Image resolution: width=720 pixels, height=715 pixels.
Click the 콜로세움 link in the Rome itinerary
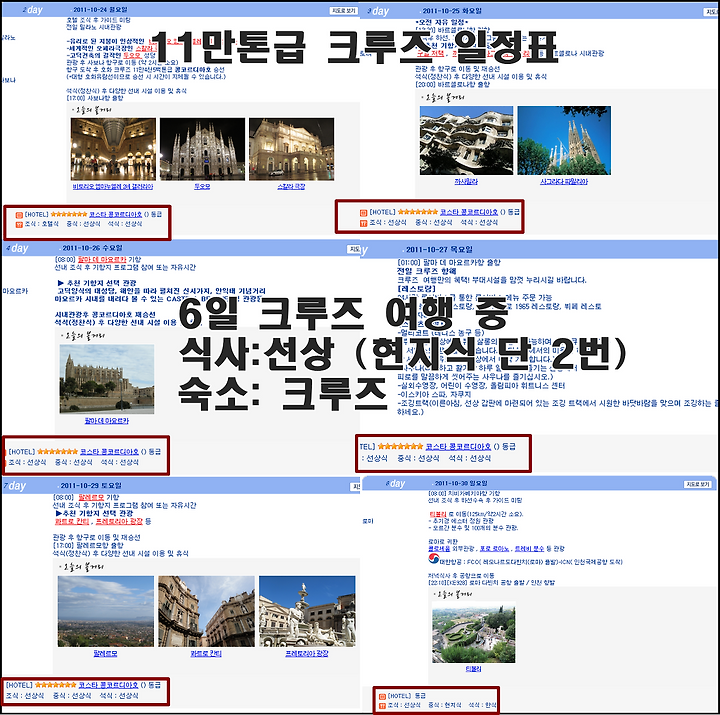[439, 549]
